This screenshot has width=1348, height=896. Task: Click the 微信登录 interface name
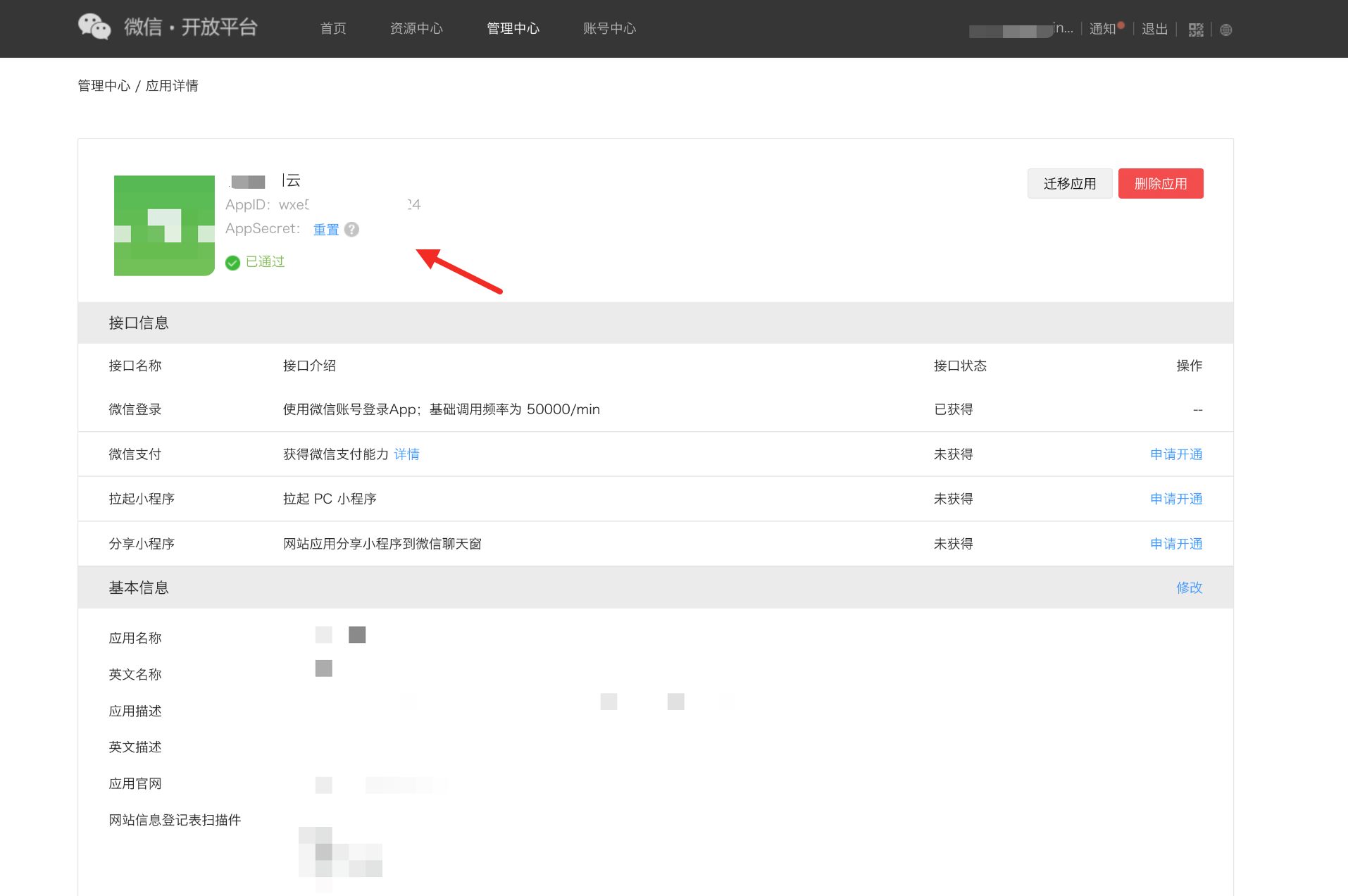coord(135,409)
